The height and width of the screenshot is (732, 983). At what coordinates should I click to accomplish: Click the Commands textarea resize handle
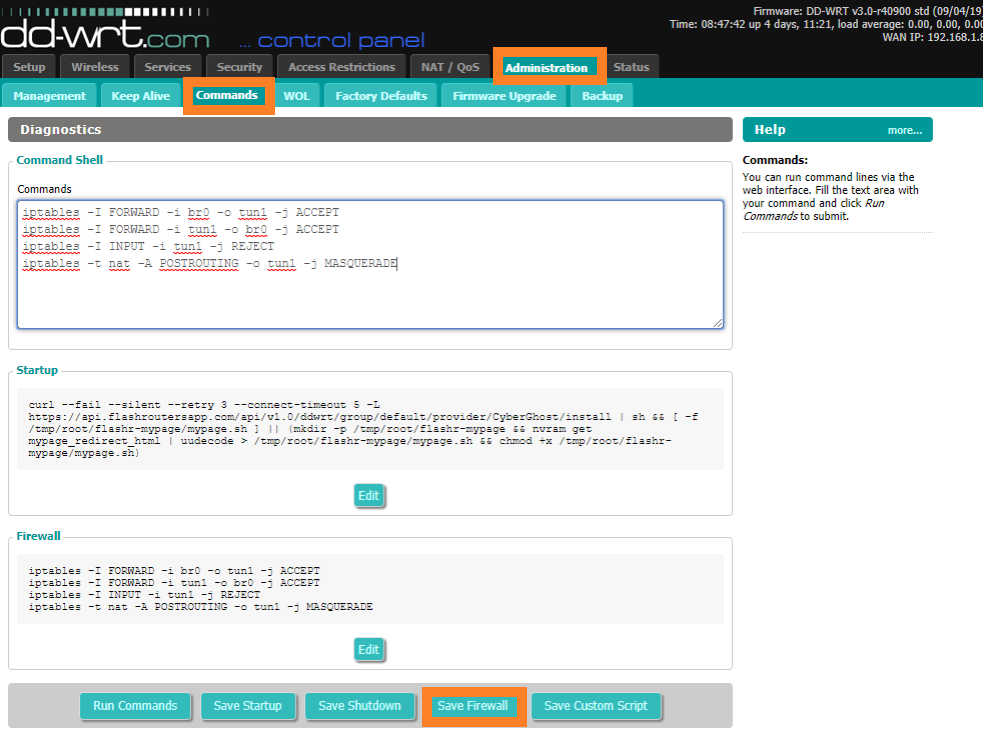pyautogui.click(x=718, y=323)
